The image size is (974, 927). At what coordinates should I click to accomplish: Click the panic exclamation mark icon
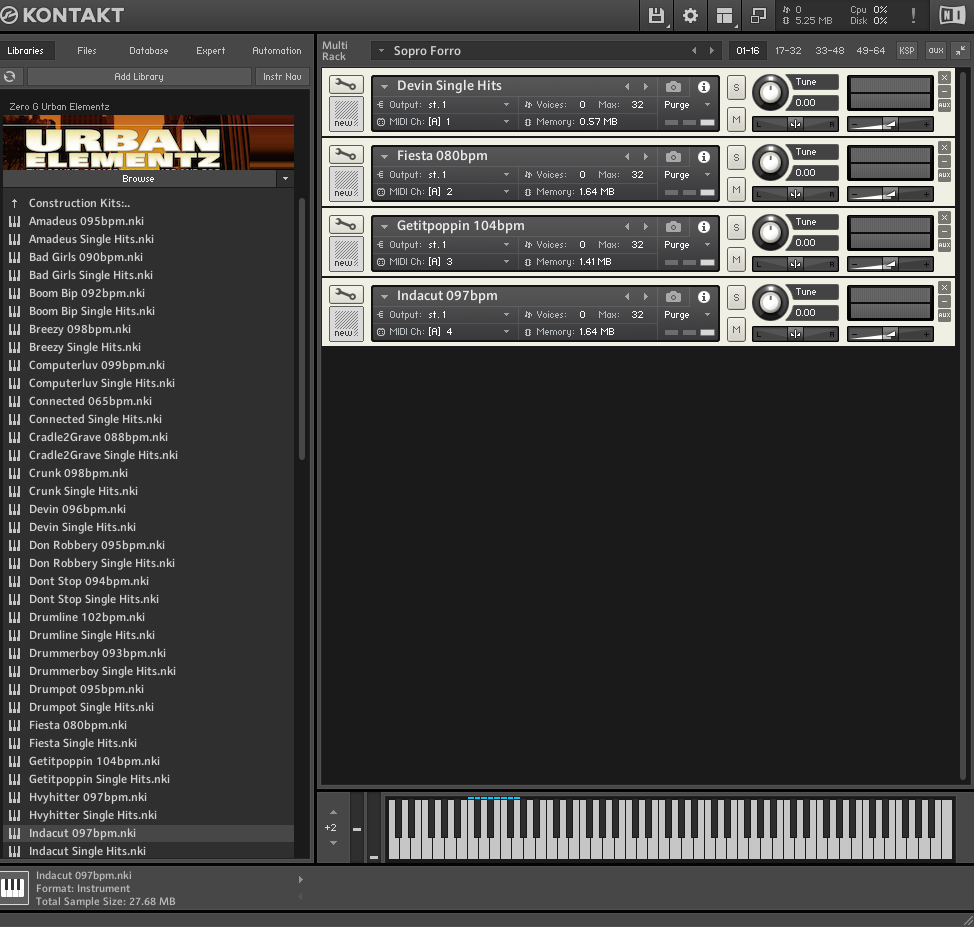click(x=913, y=16)
